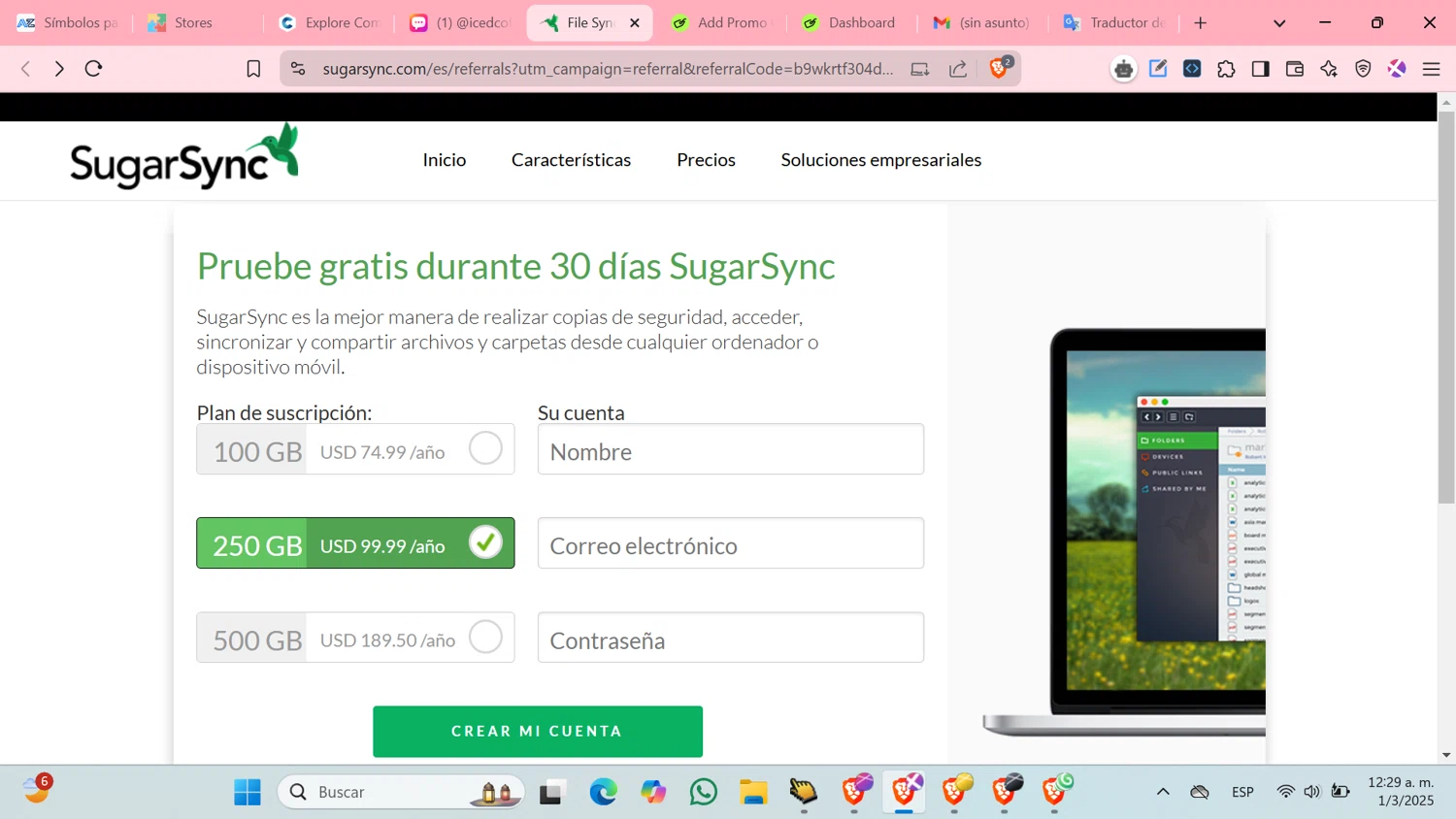Viewport: 1456px width, 819px height.
Task: Reload the page
Action: click(x=93, y=69)
